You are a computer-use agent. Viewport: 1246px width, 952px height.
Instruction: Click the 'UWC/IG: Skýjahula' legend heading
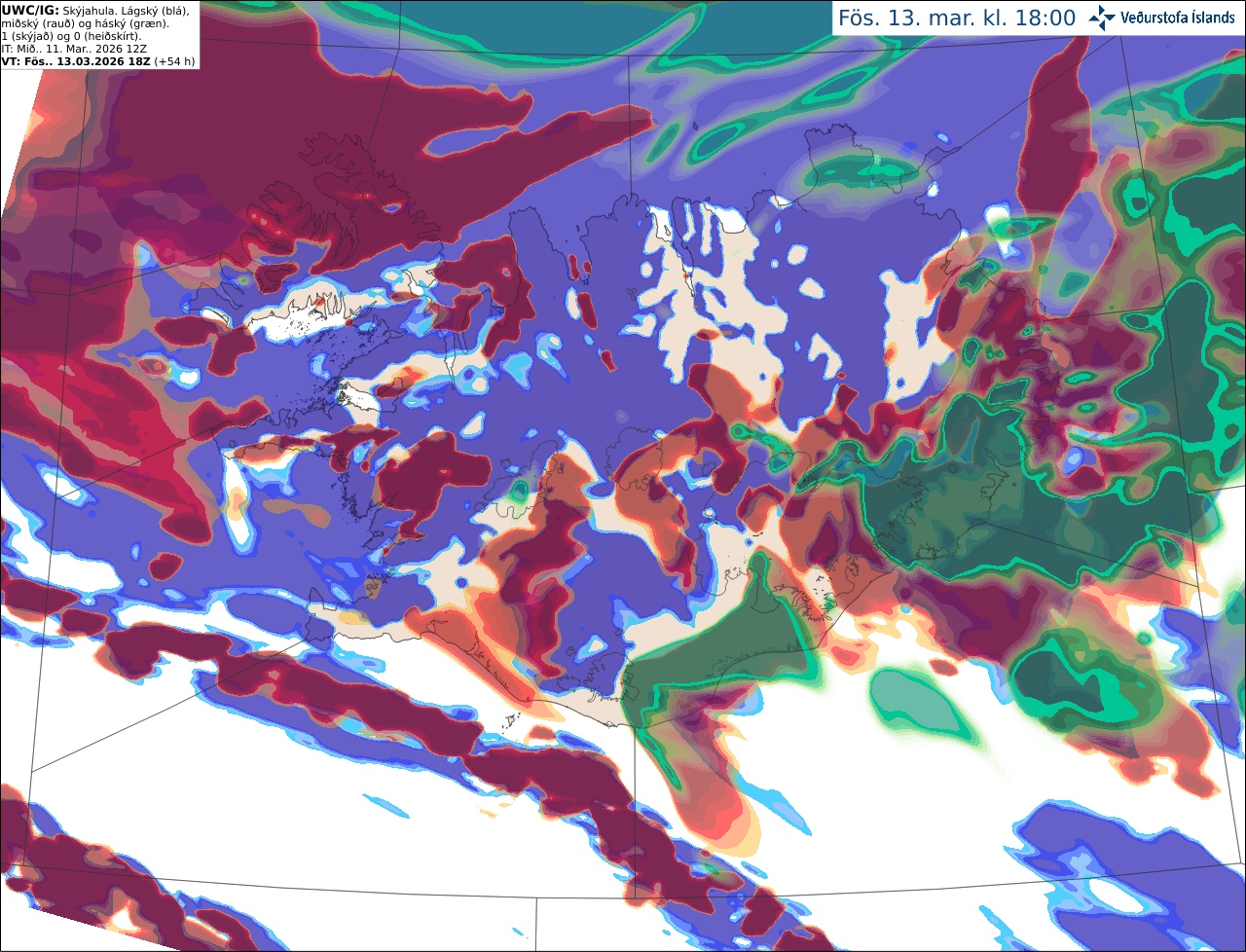coord(57,10)
